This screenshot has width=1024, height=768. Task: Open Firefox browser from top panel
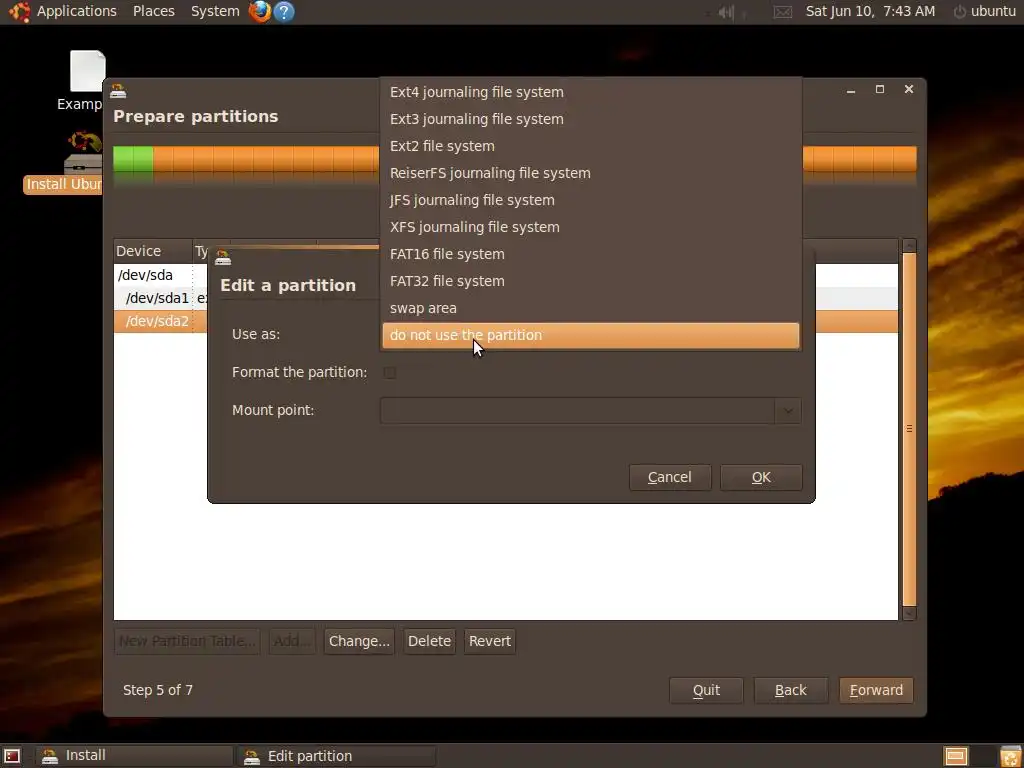[x=260, y=11]
